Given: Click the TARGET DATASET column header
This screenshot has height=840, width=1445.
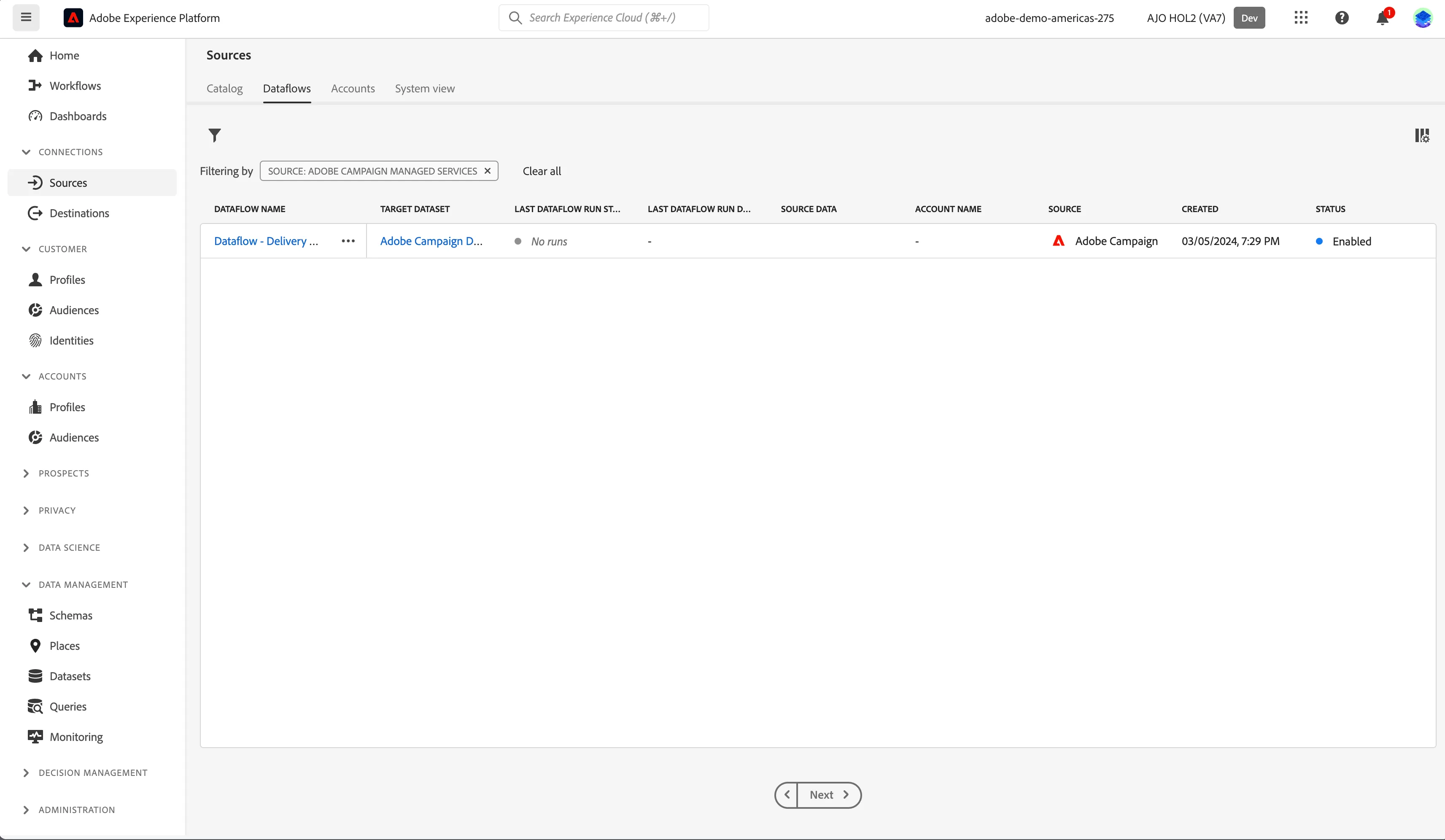Looking at the screenshot, I should [415, 209].
